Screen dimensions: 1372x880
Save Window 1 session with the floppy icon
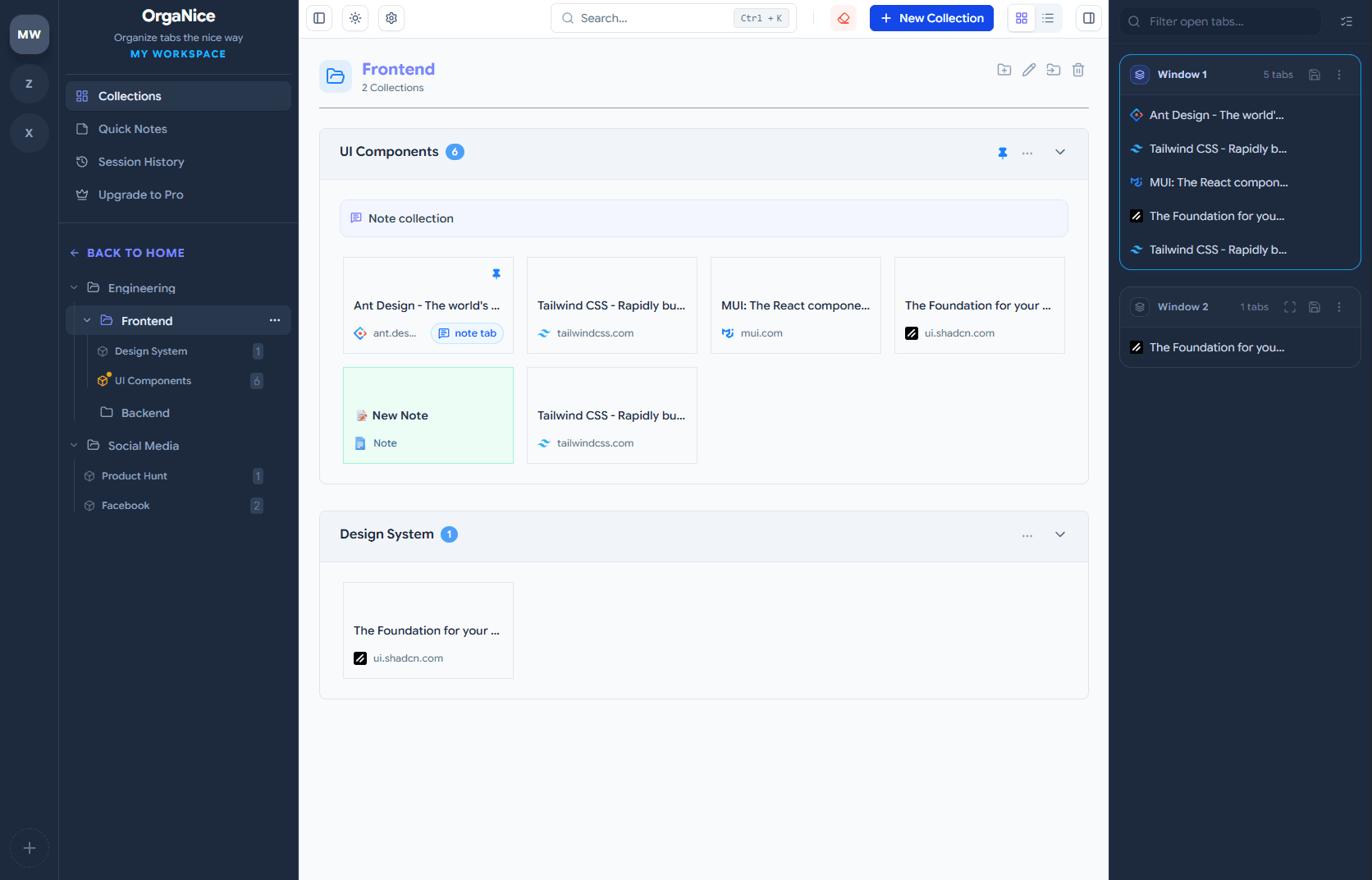pos(1314,74)
